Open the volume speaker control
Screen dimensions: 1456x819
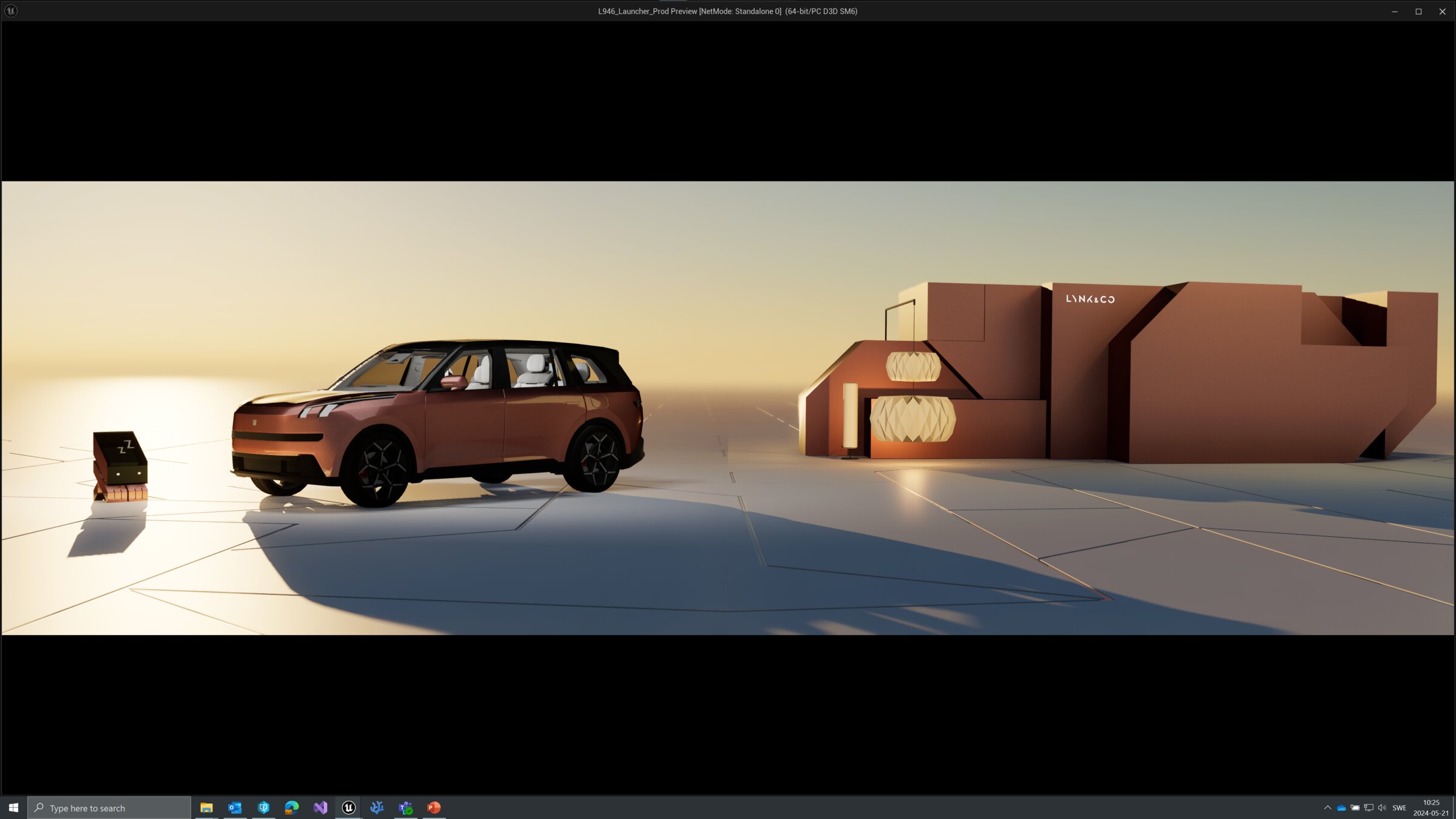pyautogui.click(x=1382, y=807)
